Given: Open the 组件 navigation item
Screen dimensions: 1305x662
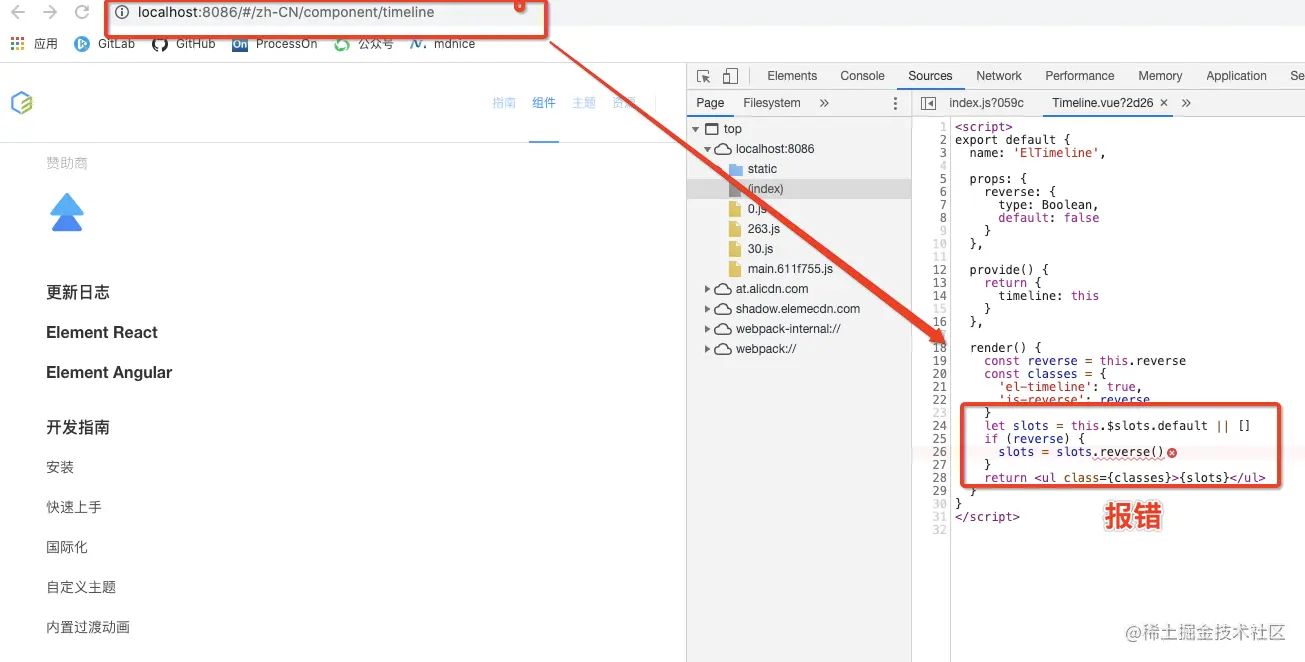Looking at the screenshot, I should 544,103.
